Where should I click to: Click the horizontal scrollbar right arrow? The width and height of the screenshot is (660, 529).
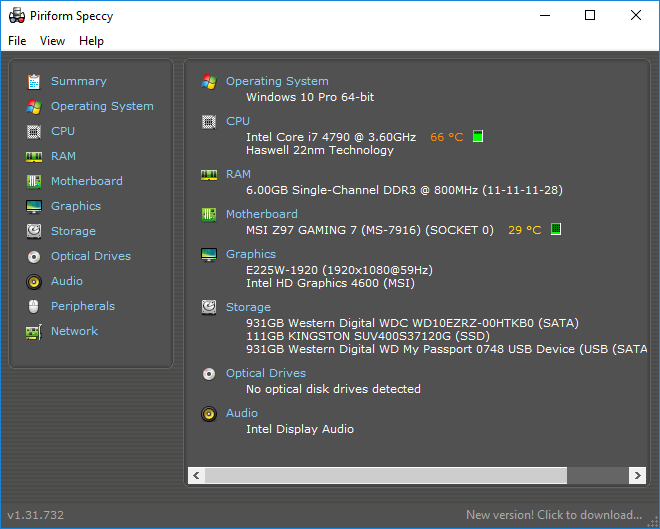pos(637,476)
